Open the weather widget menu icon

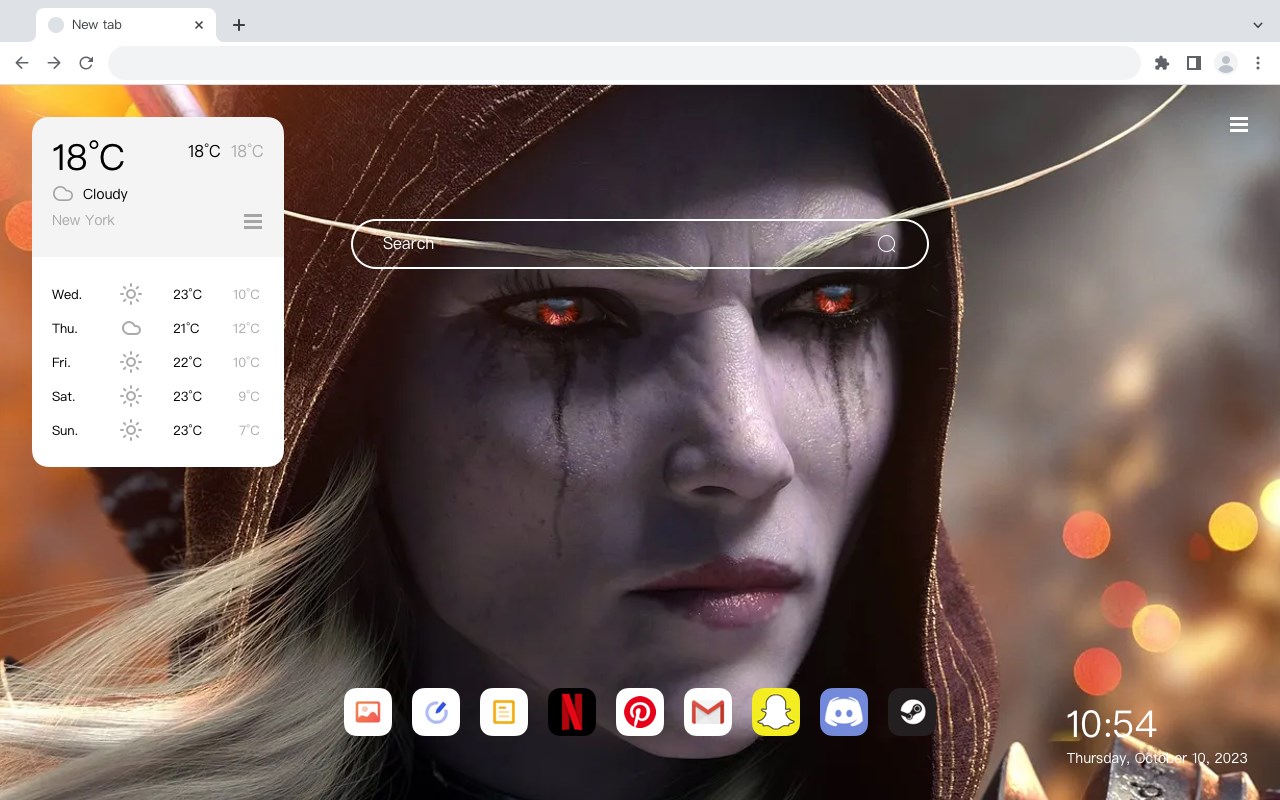pyautogui.click(x=253, y=221)
